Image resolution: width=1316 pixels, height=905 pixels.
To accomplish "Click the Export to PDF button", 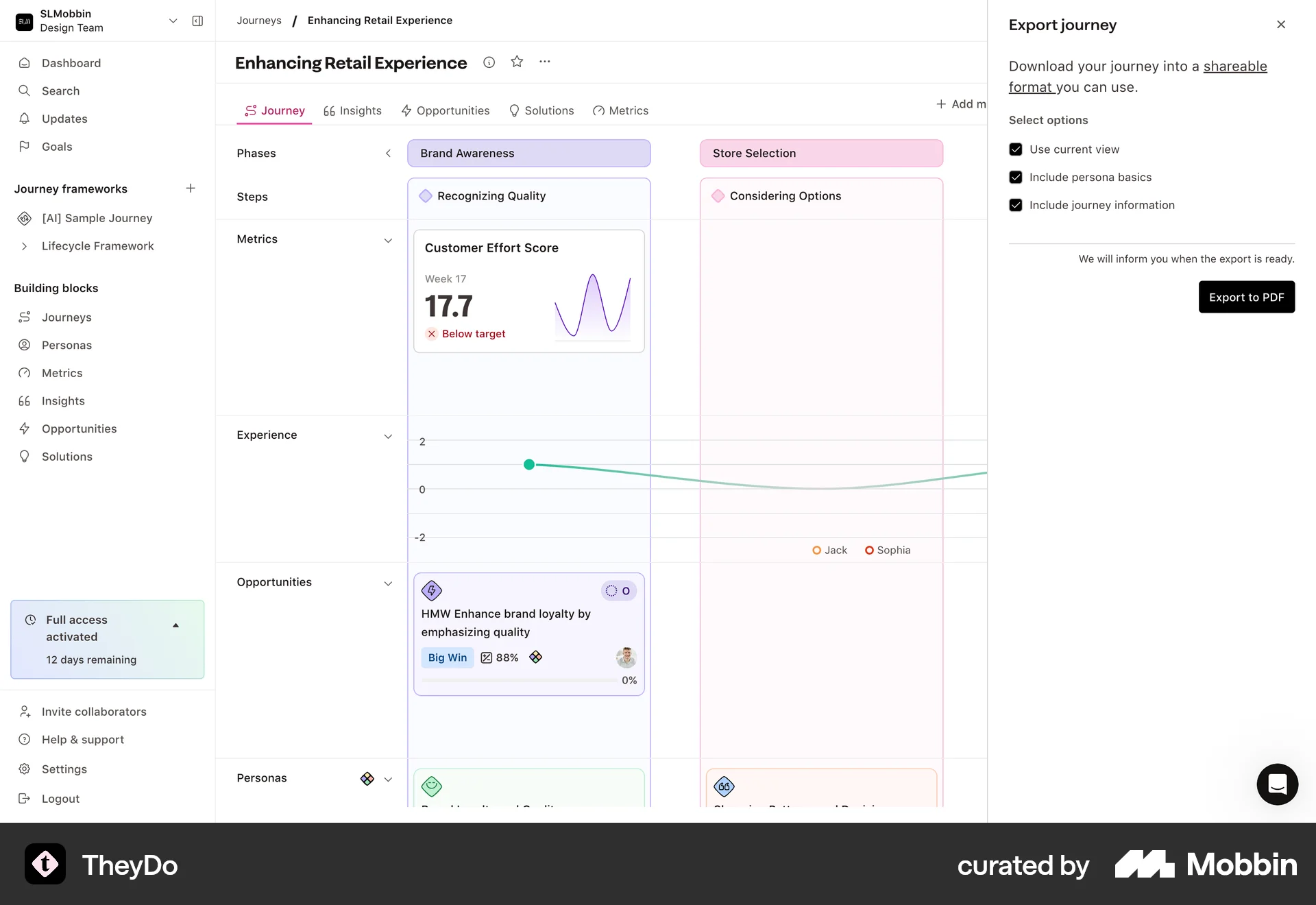I will pos(1246,297).
